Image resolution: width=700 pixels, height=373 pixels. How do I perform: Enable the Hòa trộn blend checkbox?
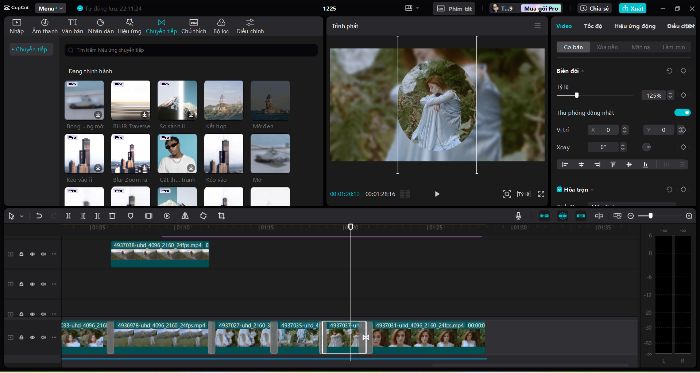559,190
